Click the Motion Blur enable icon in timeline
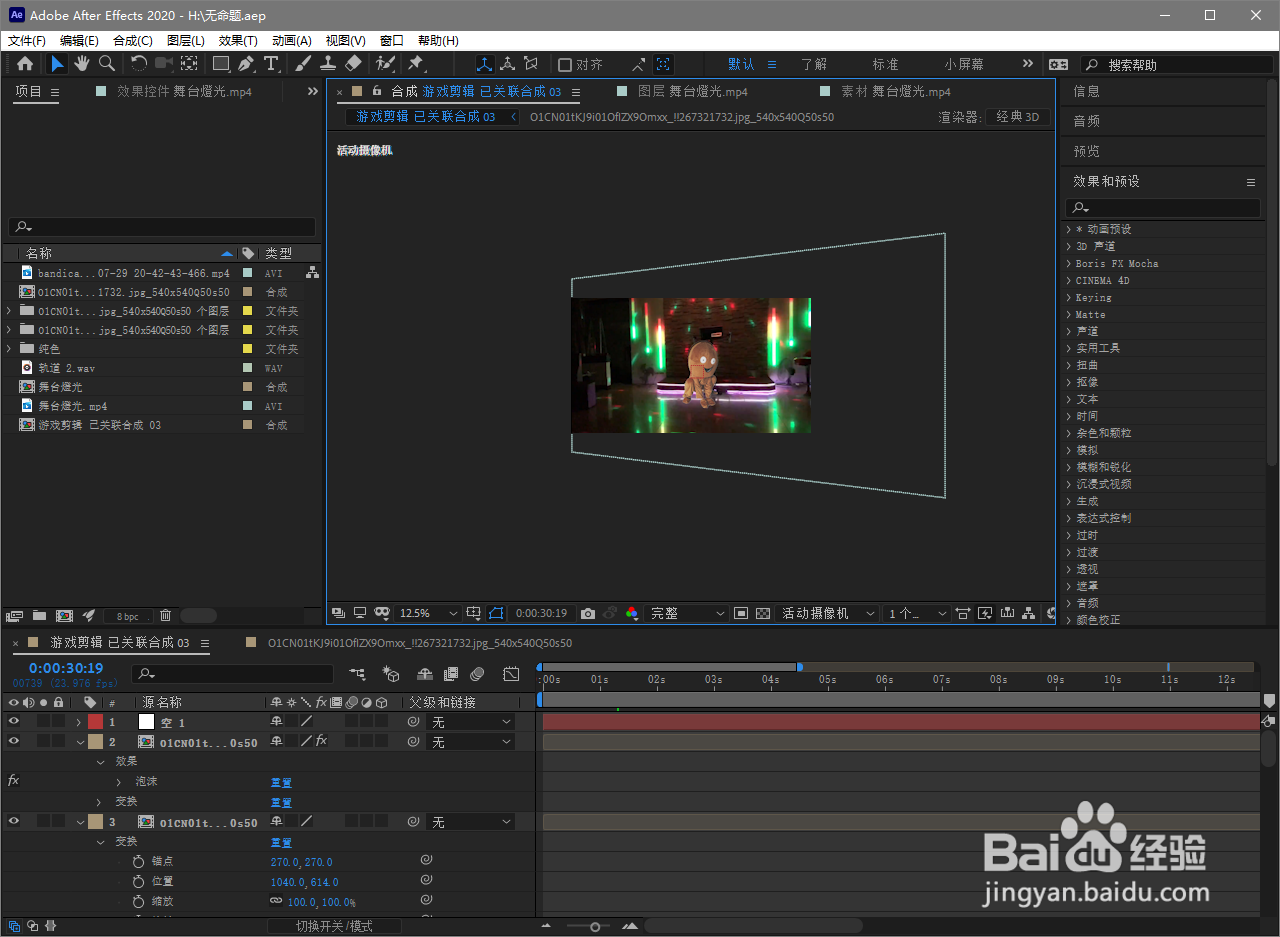Screen dimensions: 1280x937 (478, 674)
